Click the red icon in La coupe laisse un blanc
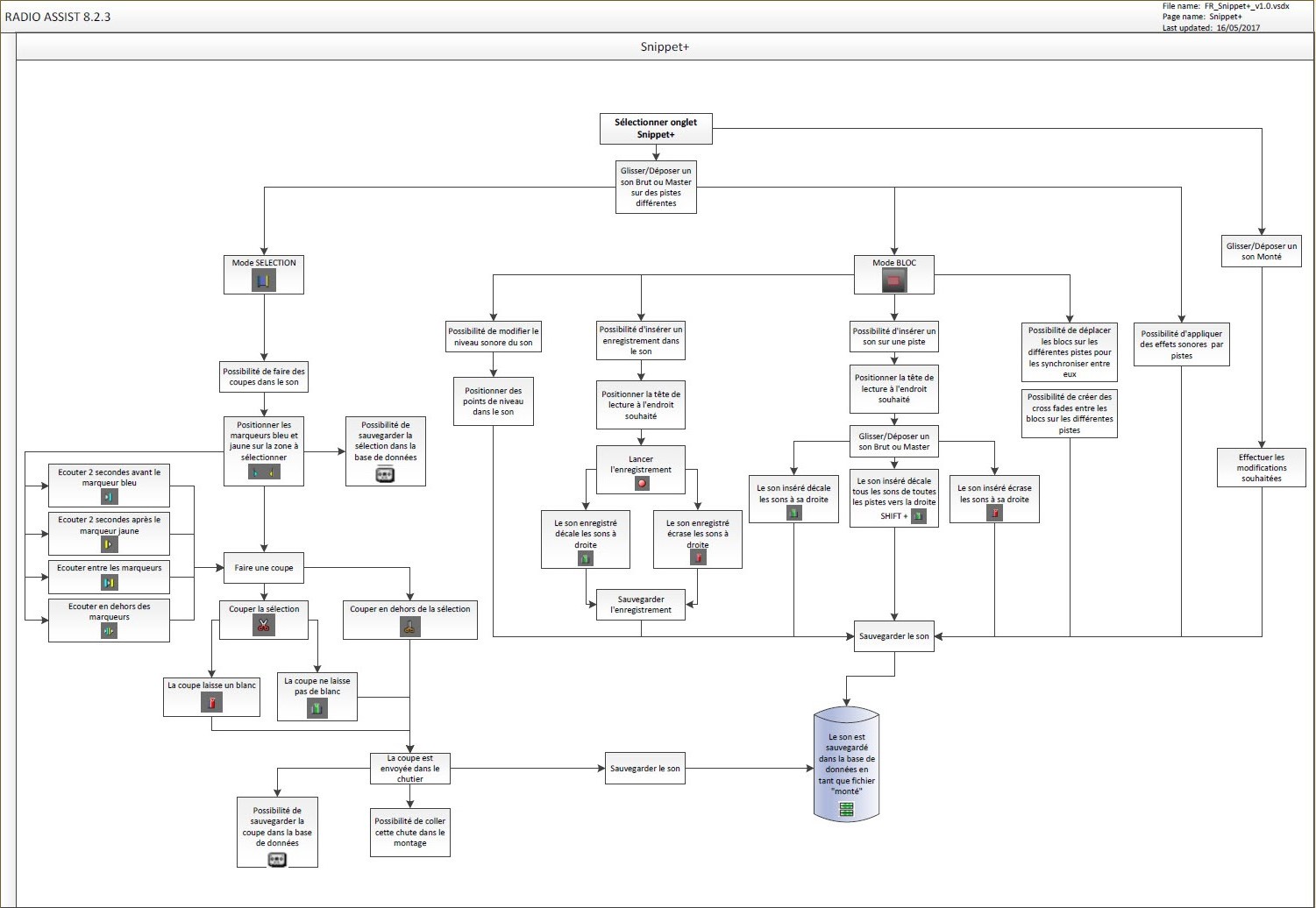 211,702
